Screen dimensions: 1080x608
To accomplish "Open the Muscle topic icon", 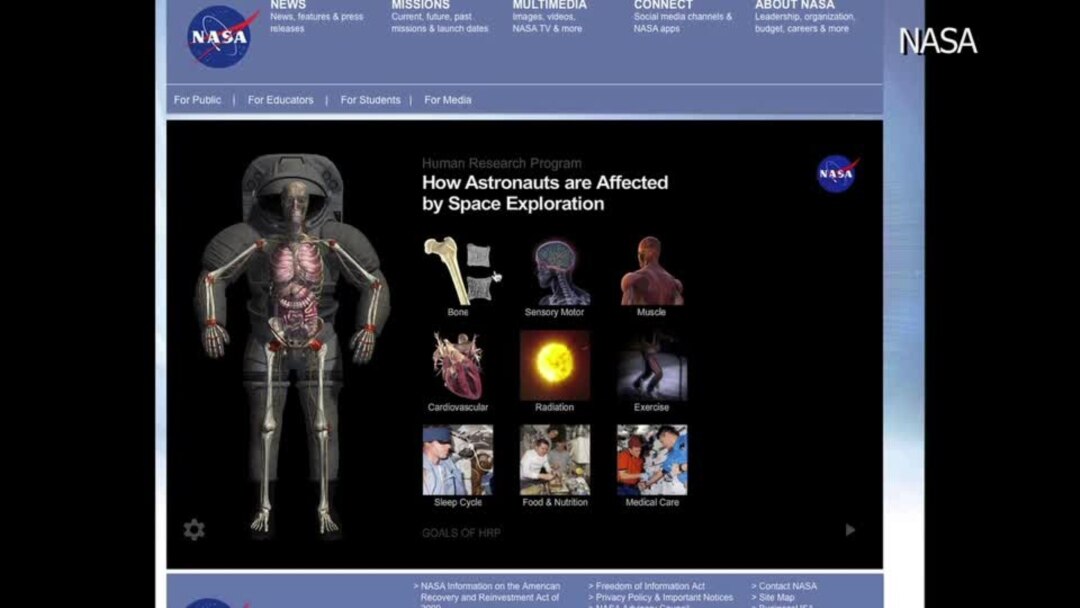I will click(651, 271).
